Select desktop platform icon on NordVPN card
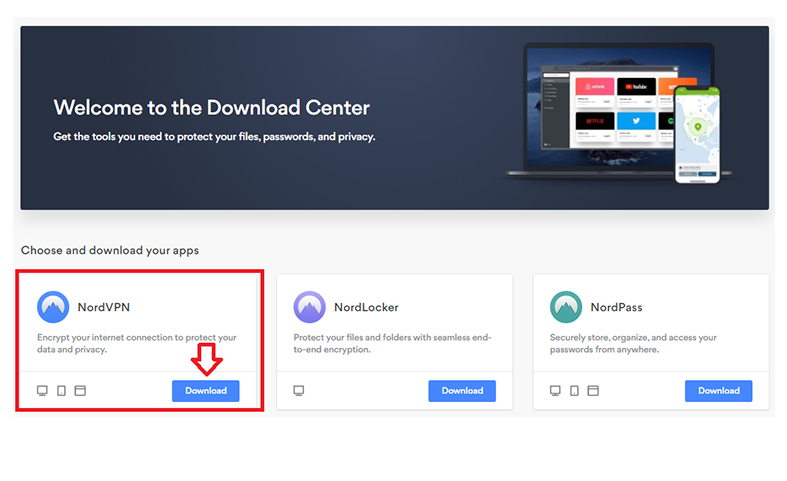Screen dimensions: 787x481 43,391
